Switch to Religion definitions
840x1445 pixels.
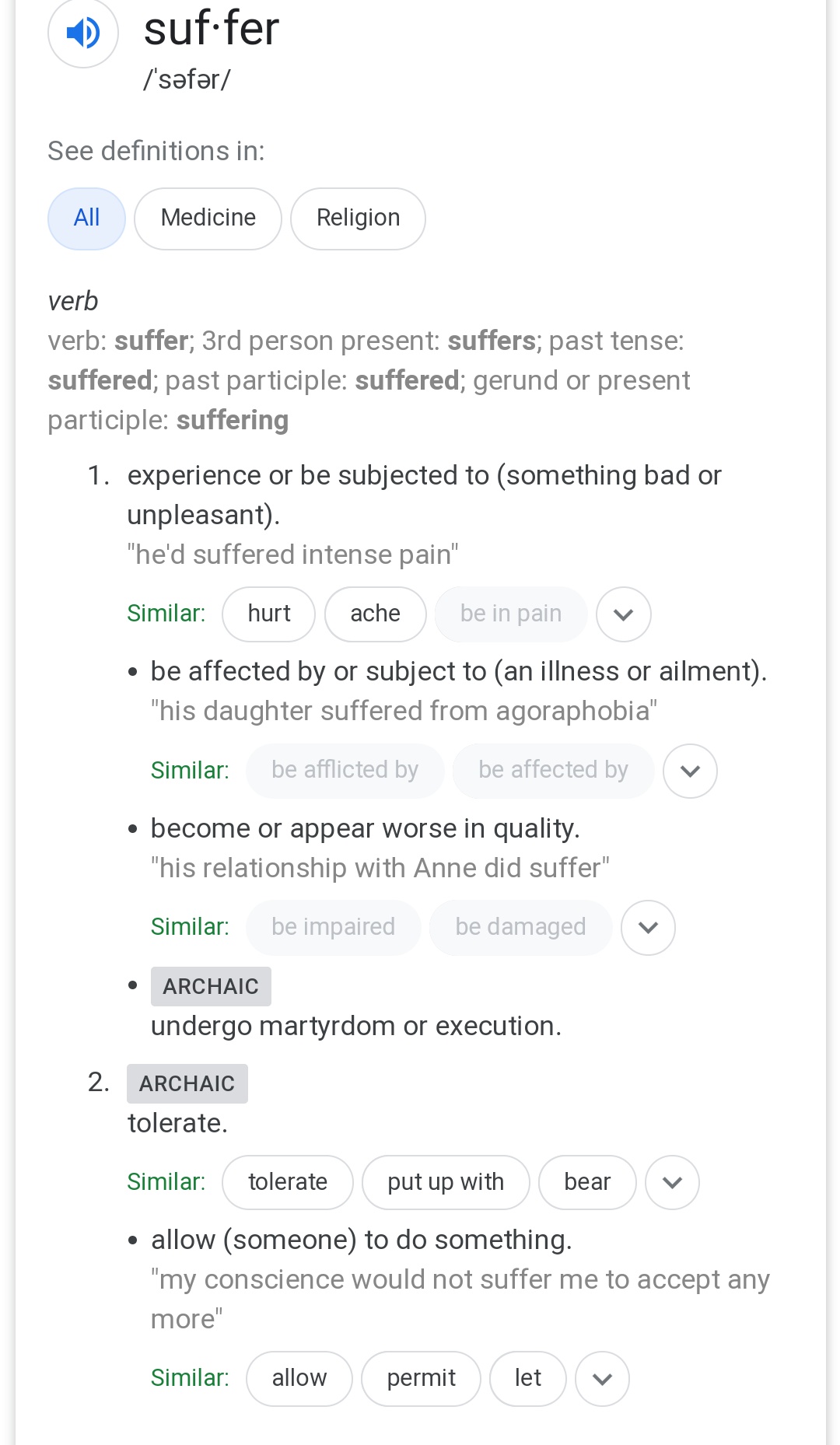point(358,219)
